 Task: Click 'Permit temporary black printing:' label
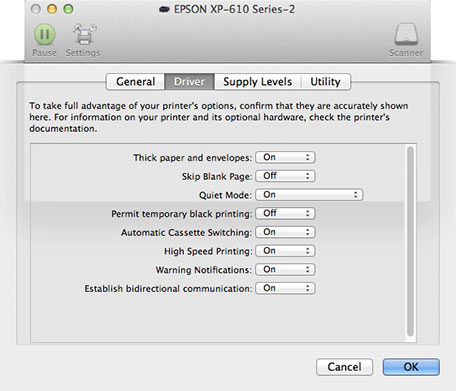182,214
